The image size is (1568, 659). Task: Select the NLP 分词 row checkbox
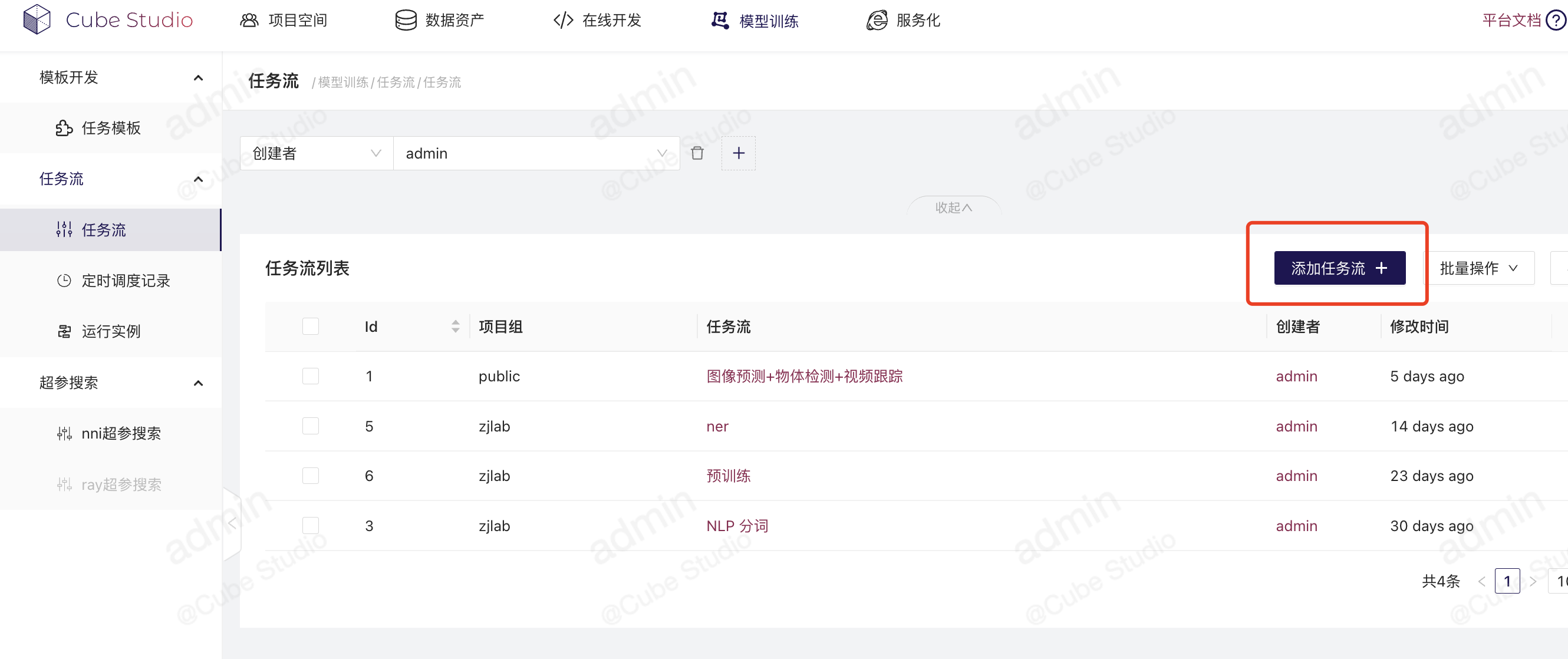(311, 526)
